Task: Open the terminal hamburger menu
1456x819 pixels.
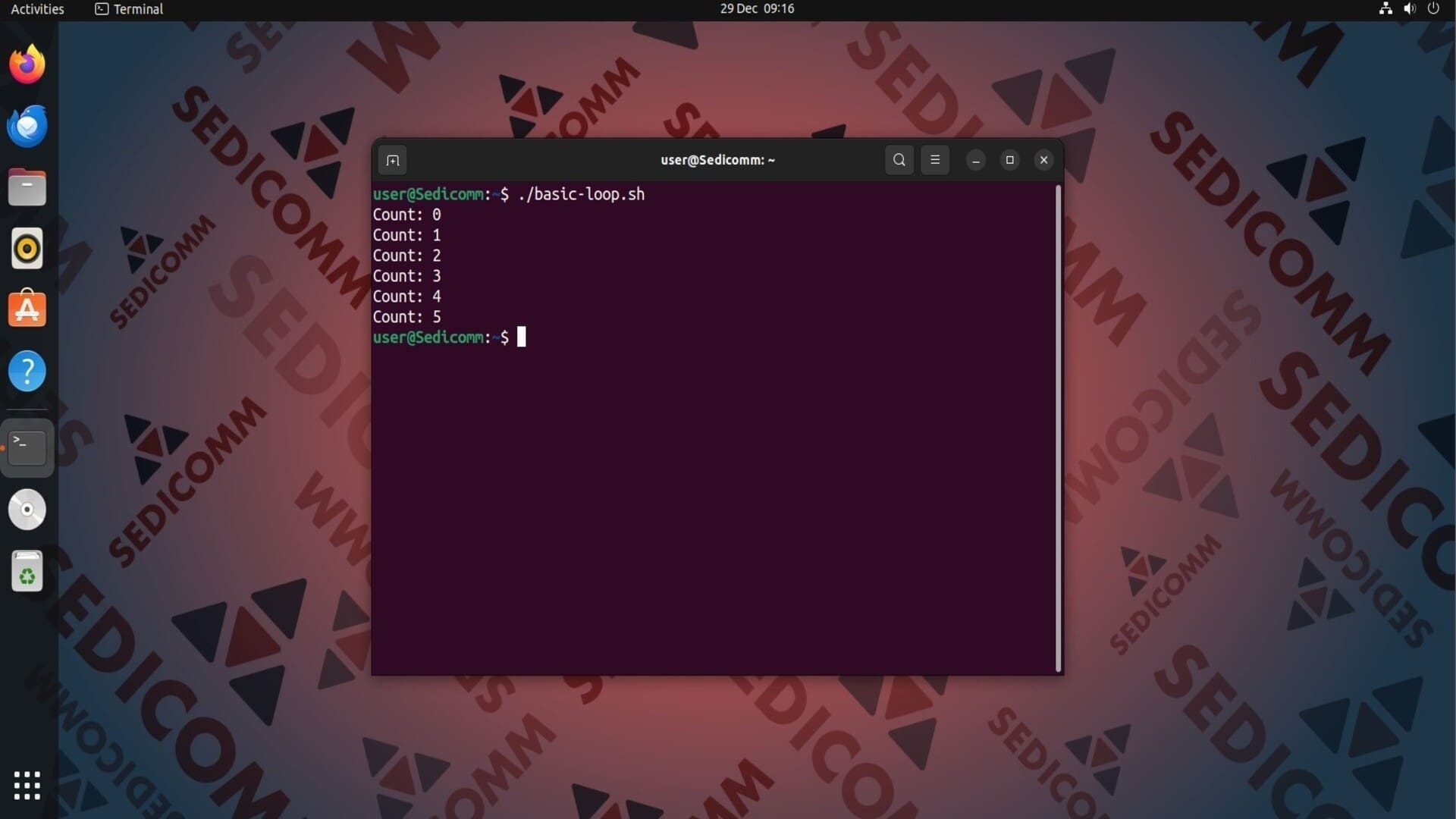Action: [935, 160]
